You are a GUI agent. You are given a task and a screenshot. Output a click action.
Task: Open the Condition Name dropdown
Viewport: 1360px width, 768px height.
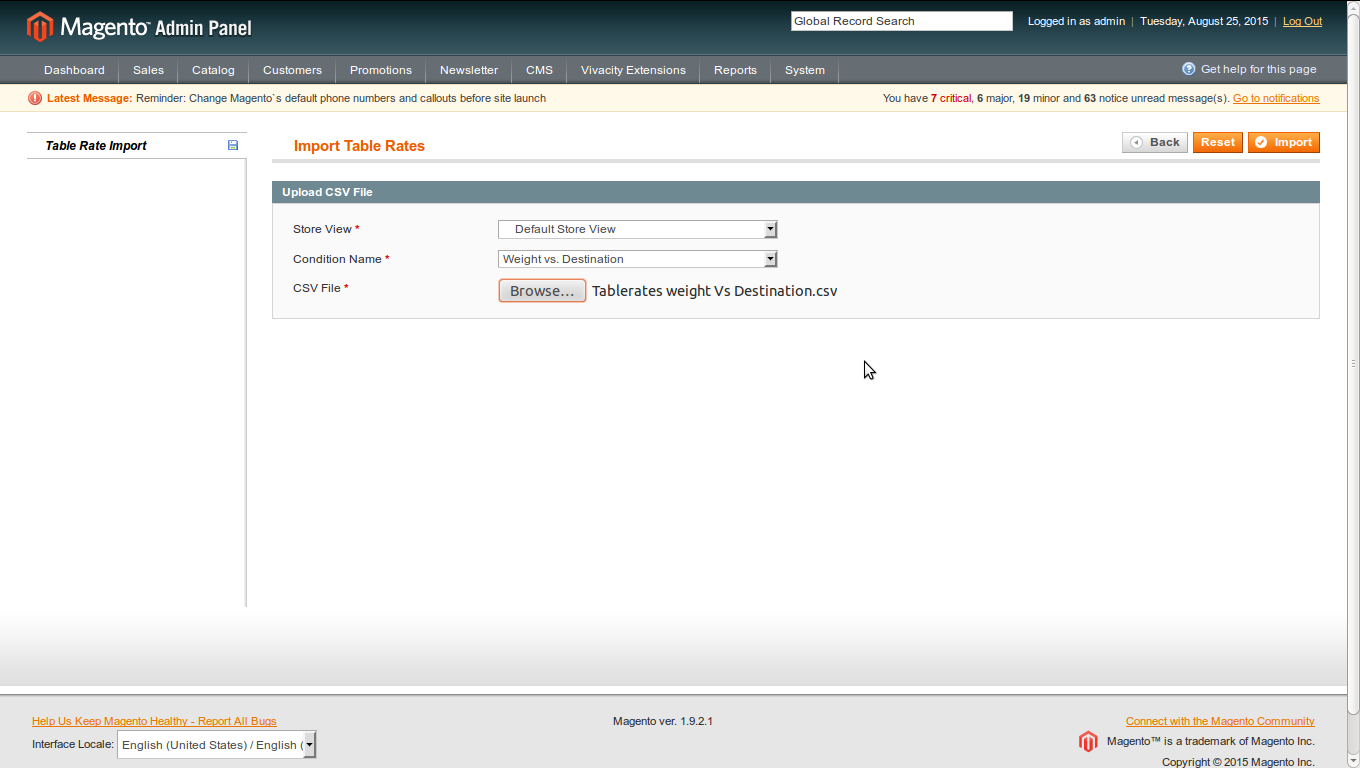[638, 259]
